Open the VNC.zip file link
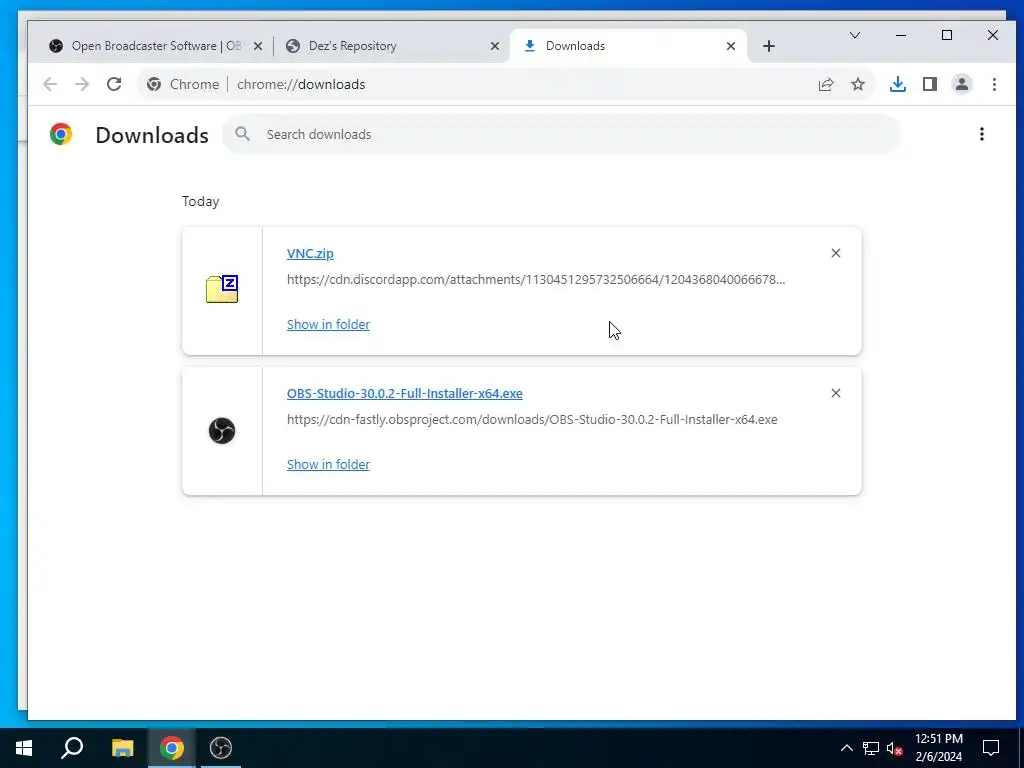 point(310,253)
